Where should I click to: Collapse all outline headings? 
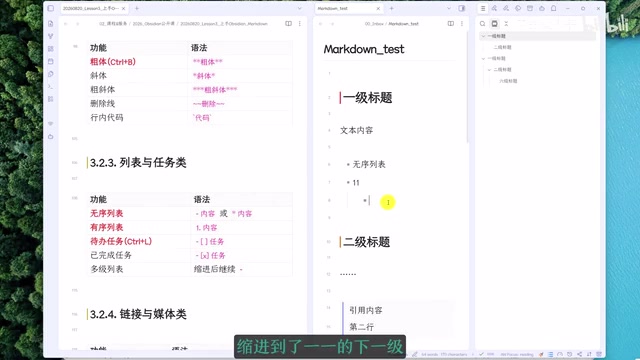506,24
